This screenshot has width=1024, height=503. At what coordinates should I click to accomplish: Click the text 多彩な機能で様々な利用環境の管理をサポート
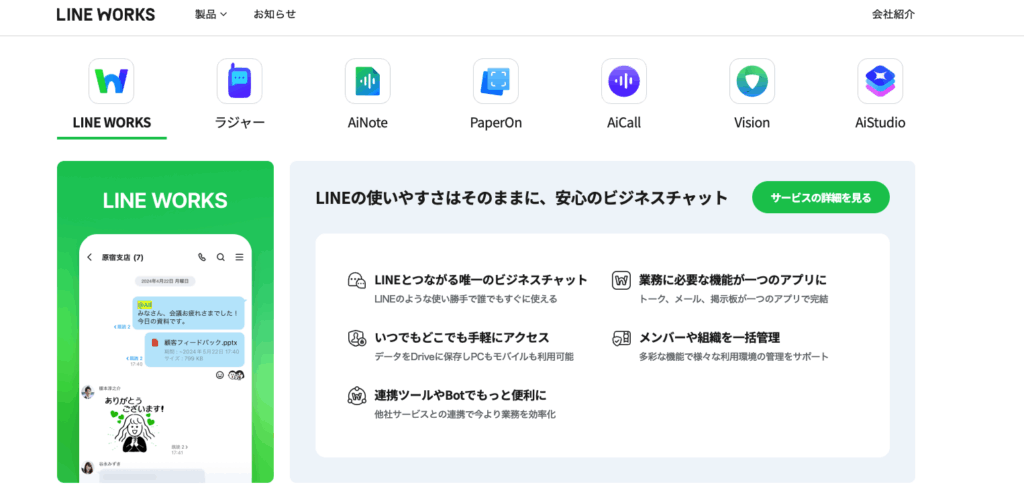pyautogui.click(x=734, y=357)
